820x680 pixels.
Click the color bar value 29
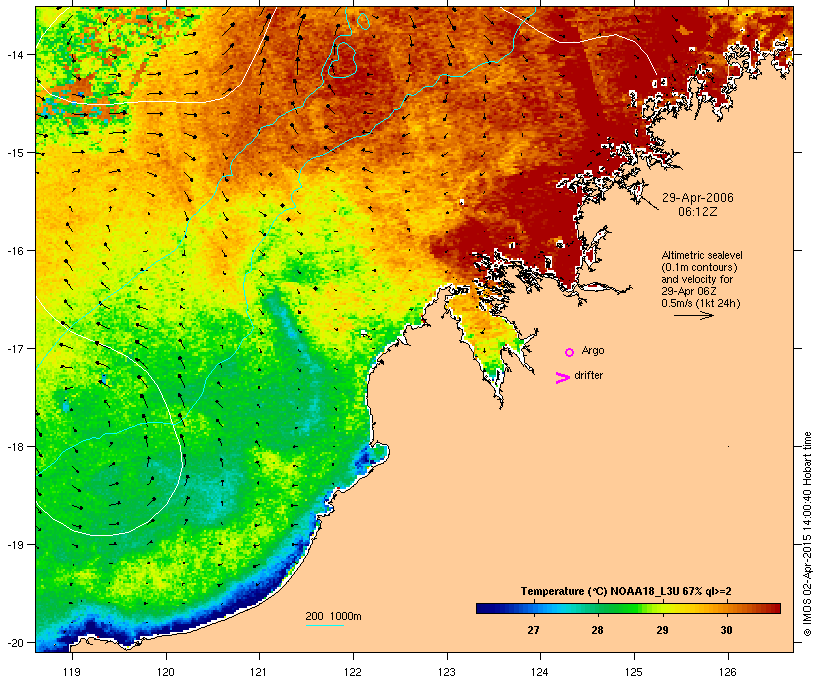662,630
